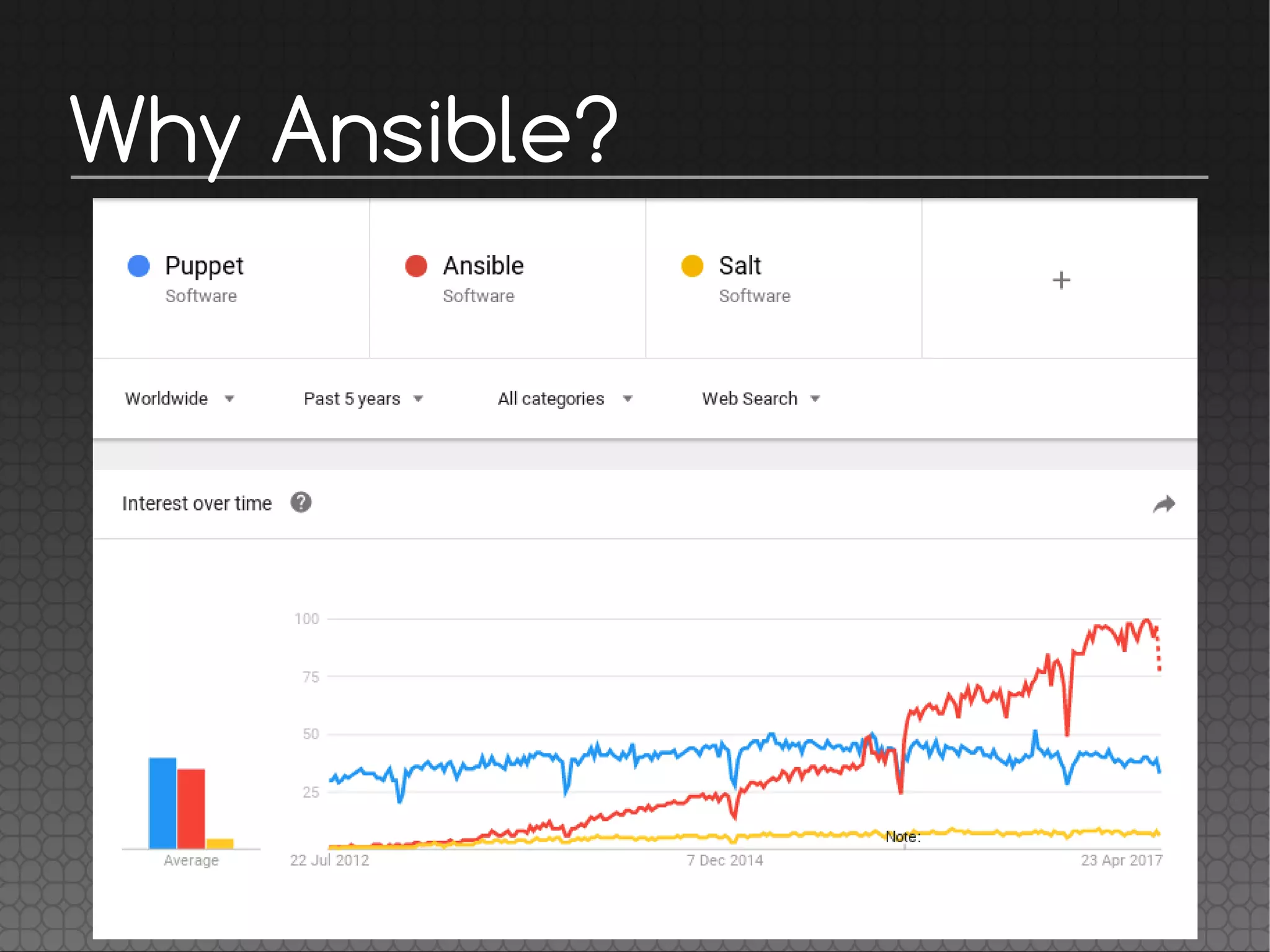Click the red Ansible color dot
The width and height of the screenshot is (1270, 952).
click(x=416, y=266)
